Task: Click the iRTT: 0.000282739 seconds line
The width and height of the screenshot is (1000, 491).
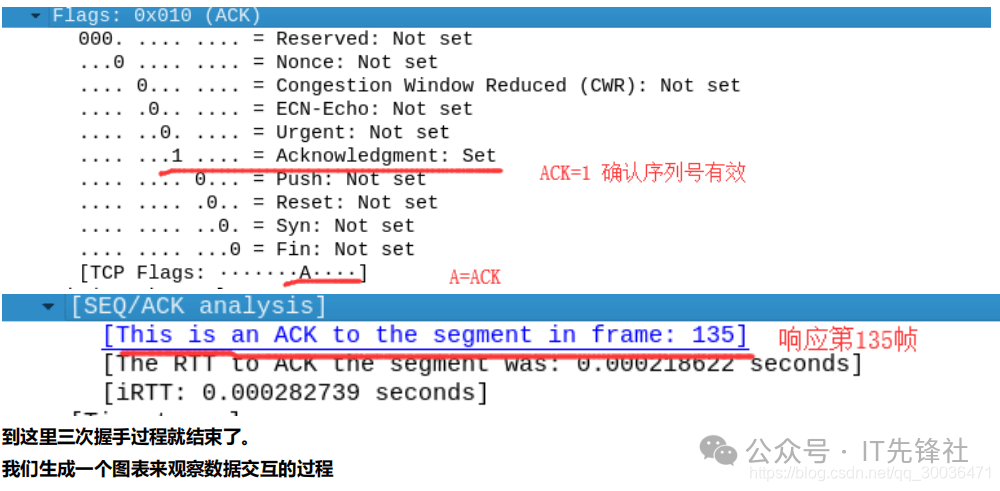Action: tap(295, 393)
